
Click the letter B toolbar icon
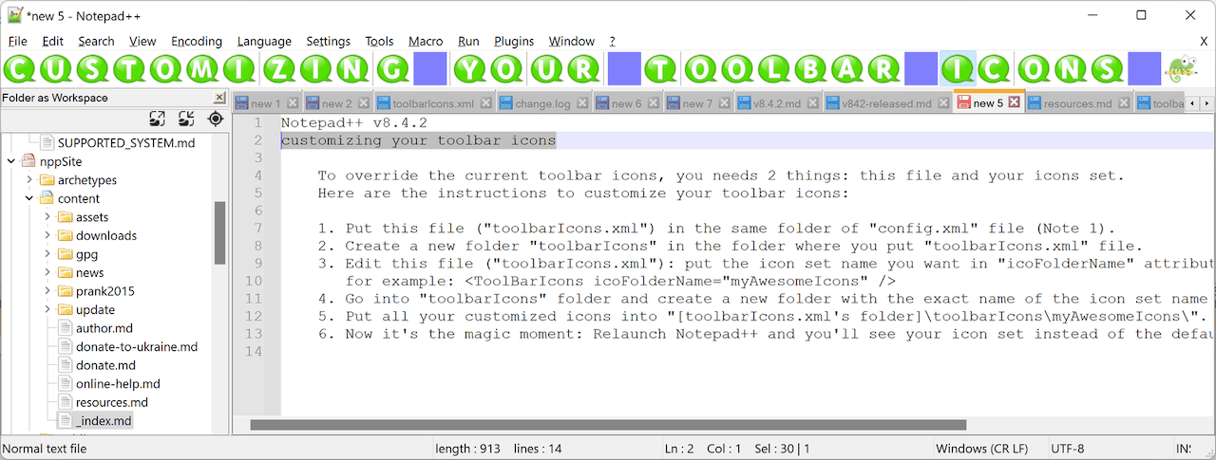click(x=810, y=69)
